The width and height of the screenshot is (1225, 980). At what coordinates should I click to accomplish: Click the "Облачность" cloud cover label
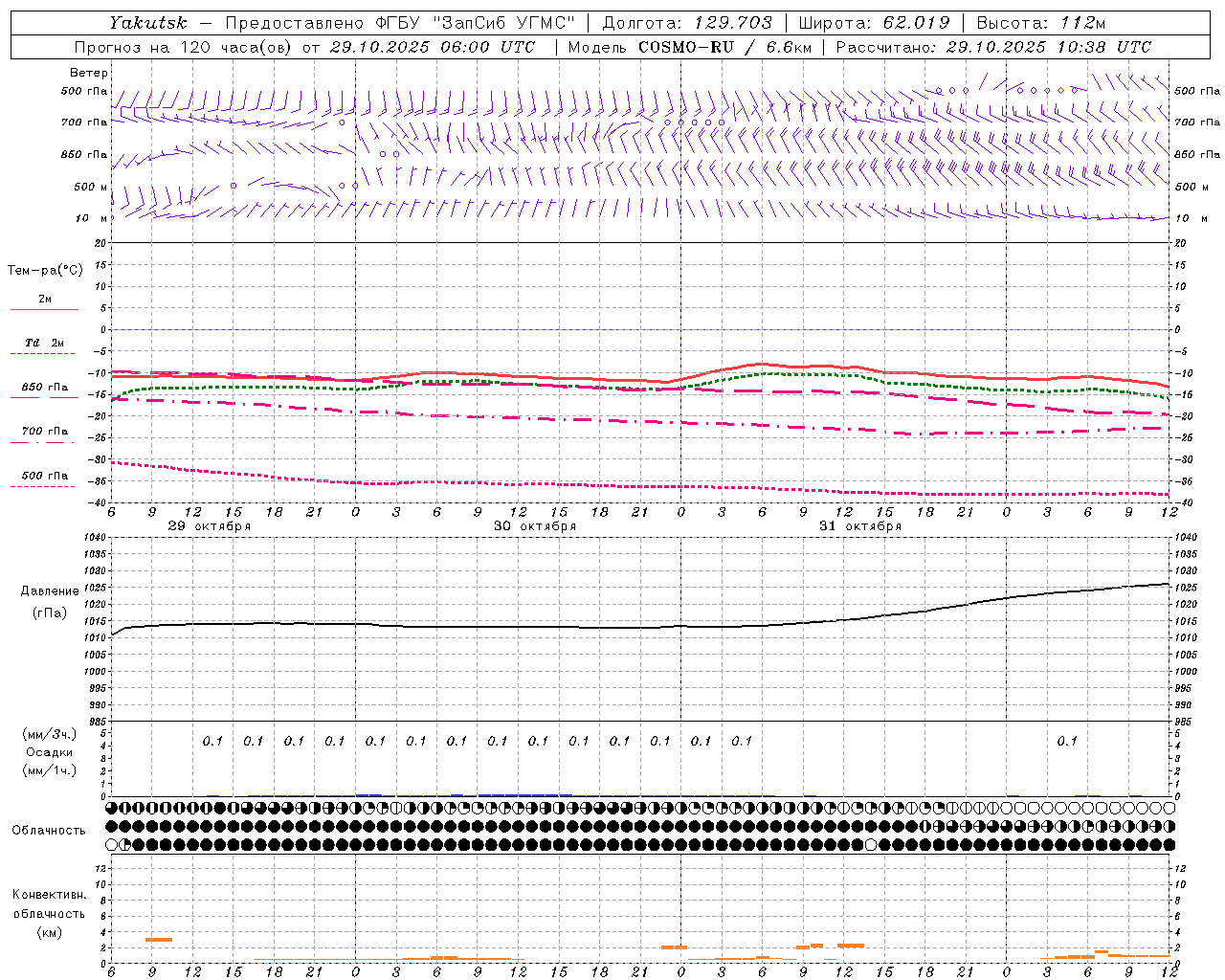(49, 830)
